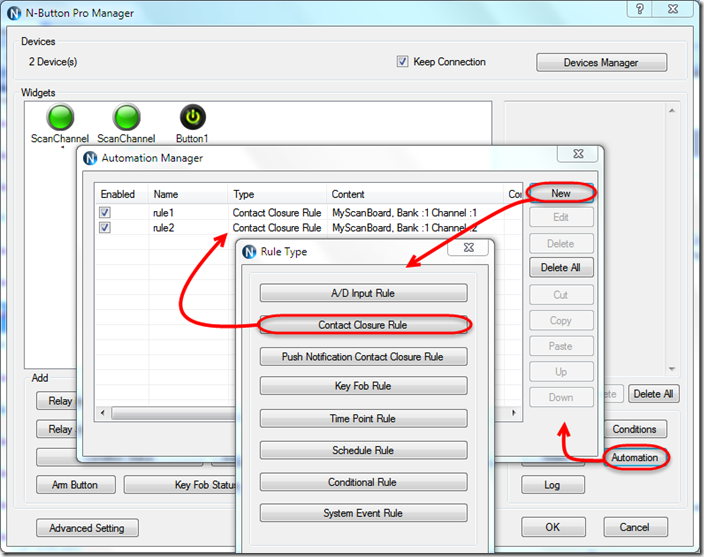This screenshot has width=704, height=557.
Task: Open the Log button
Action: click(553, 485)
